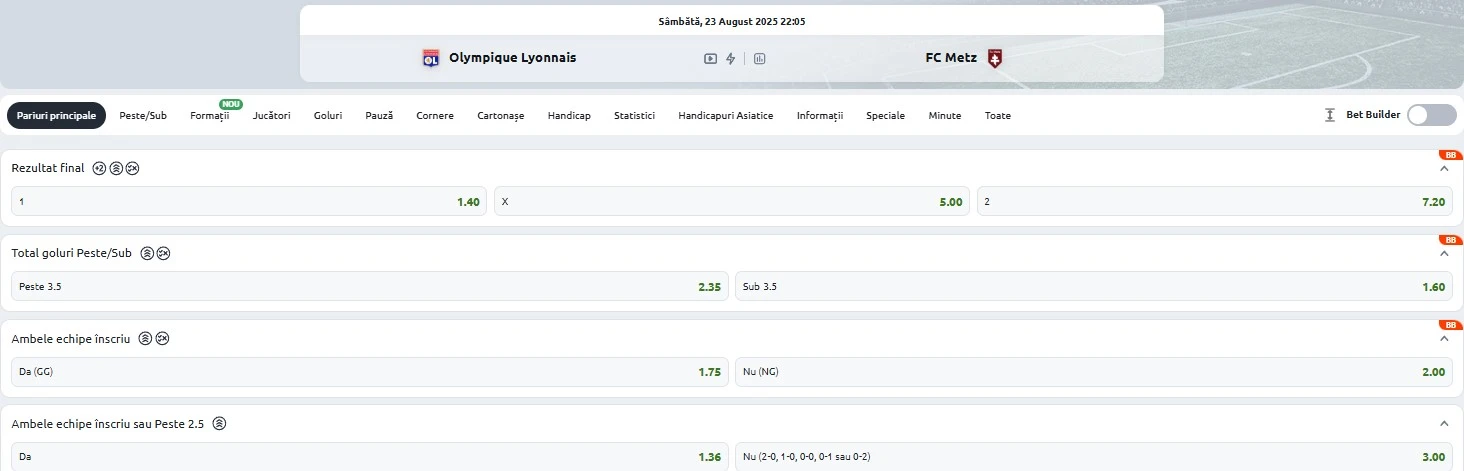Screen dimensions: 1464x471
Task: Collapse the Rezultat final market
Action: click(x=1444, y=168)
